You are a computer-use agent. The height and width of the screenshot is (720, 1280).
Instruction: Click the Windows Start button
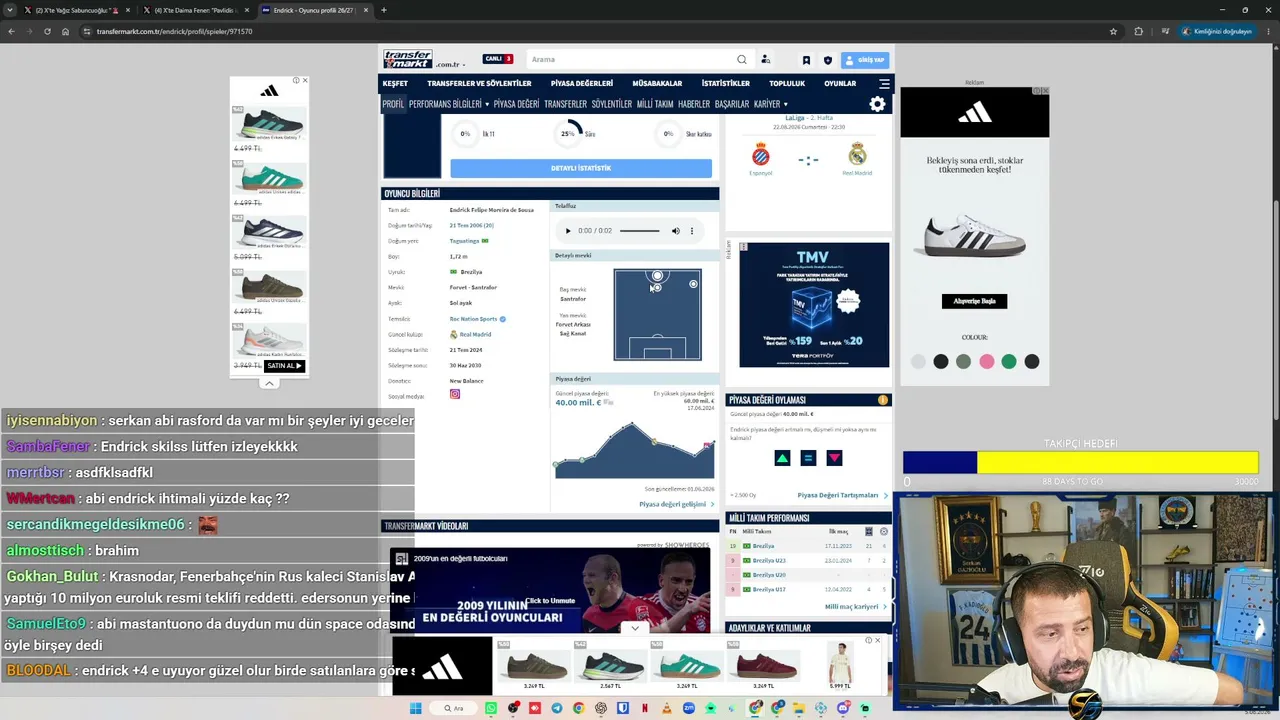click(416, 708)
